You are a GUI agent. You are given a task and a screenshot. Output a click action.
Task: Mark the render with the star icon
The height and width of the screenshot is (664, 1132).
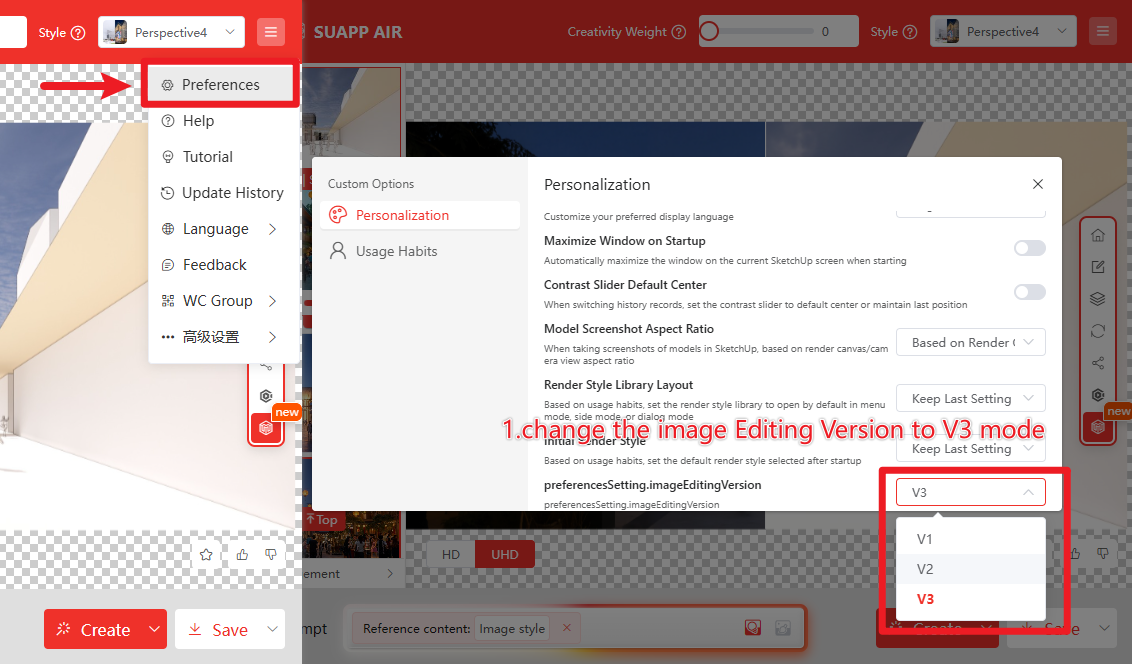[206, 554]
